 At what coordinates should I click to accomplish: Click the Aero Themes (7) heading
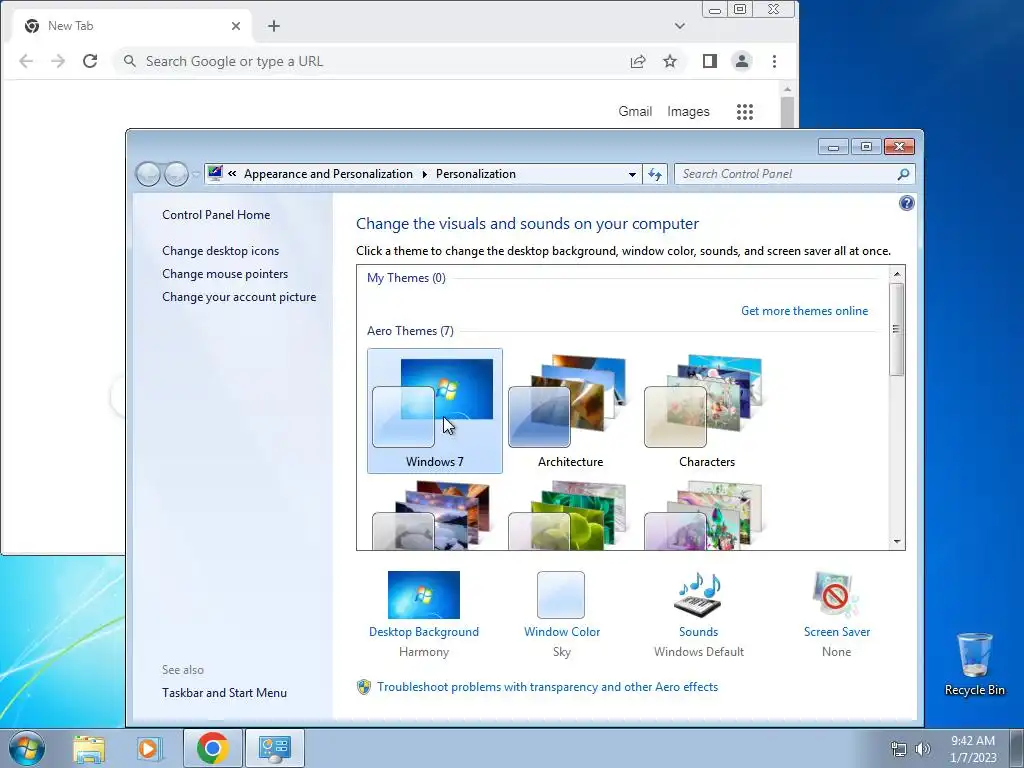(x=410, y=331)
